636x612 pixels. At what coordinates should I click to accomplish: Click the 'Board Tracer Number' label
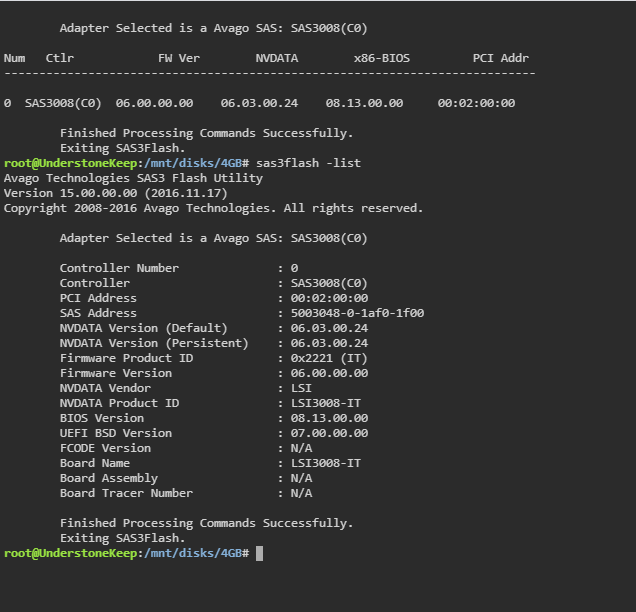tap(127, 493)
